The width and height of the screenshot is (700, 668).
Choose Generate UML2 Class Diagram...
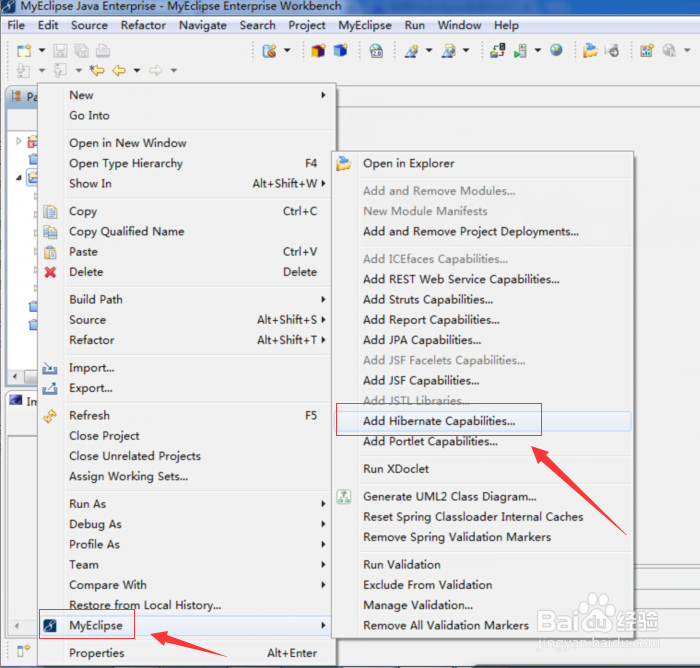[483, 497]
